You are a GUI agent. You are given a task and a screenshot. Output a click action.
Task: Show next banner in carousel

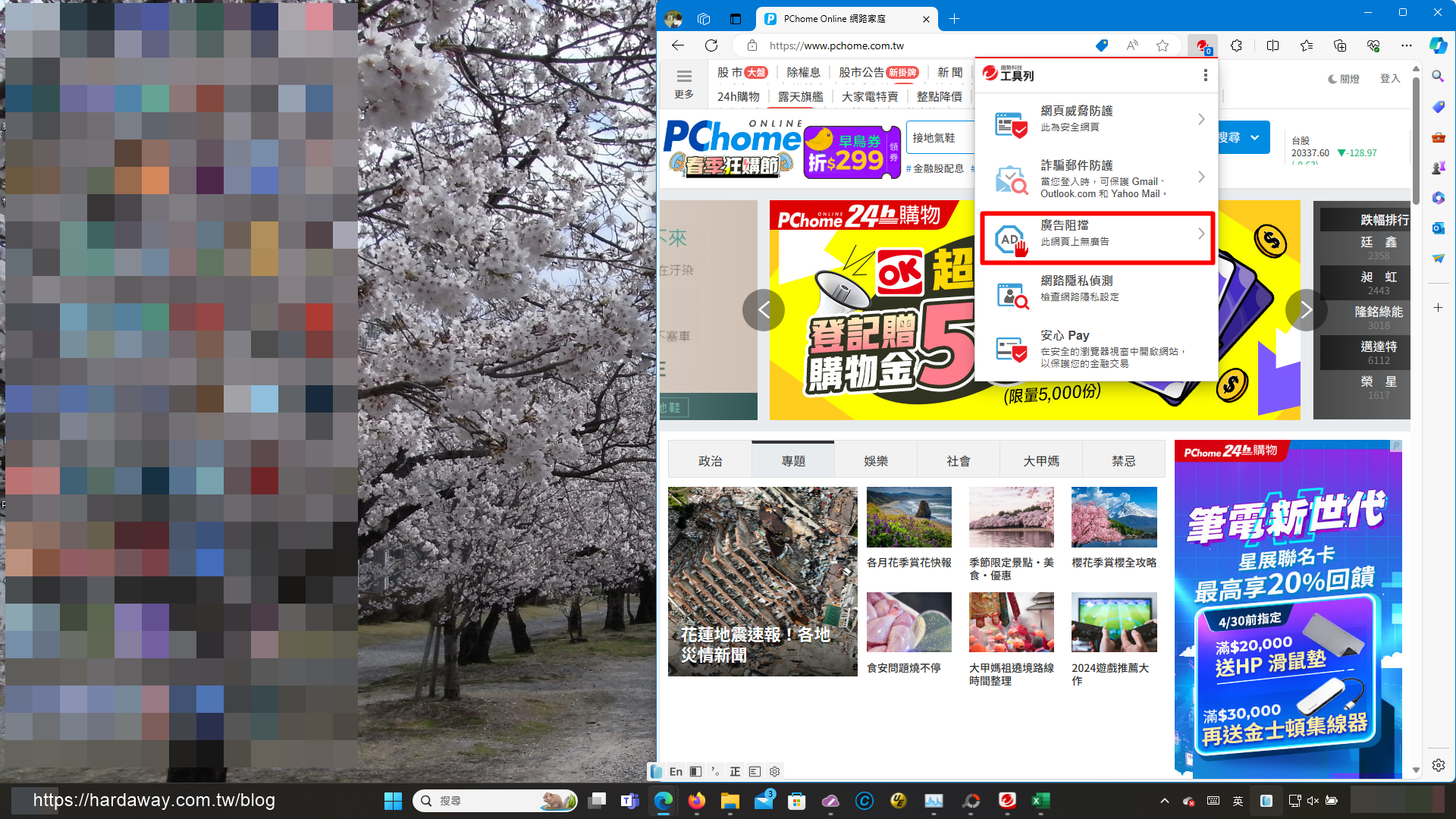click(1306, 309)
